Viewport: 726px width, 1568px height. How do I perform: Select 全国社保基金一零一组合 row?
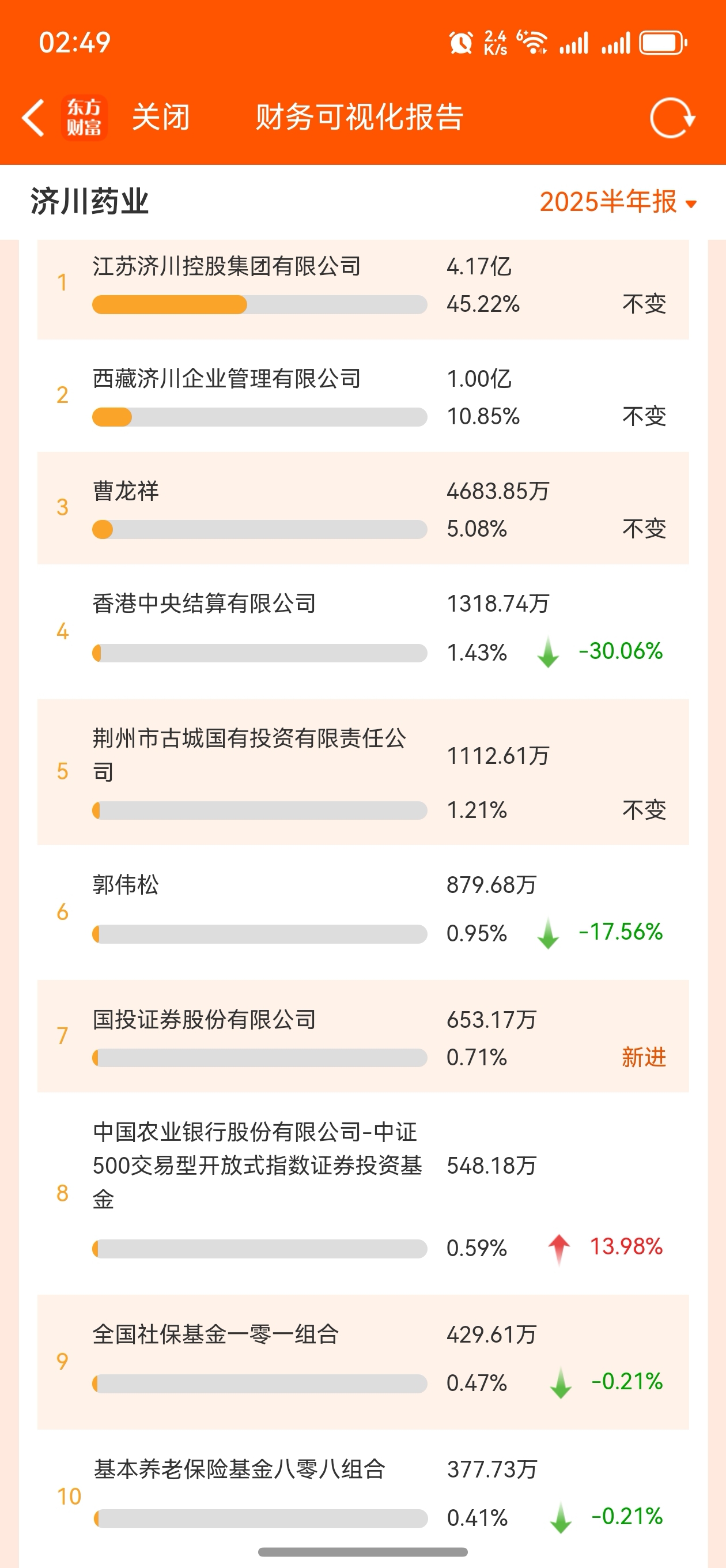click(364, 1362)
